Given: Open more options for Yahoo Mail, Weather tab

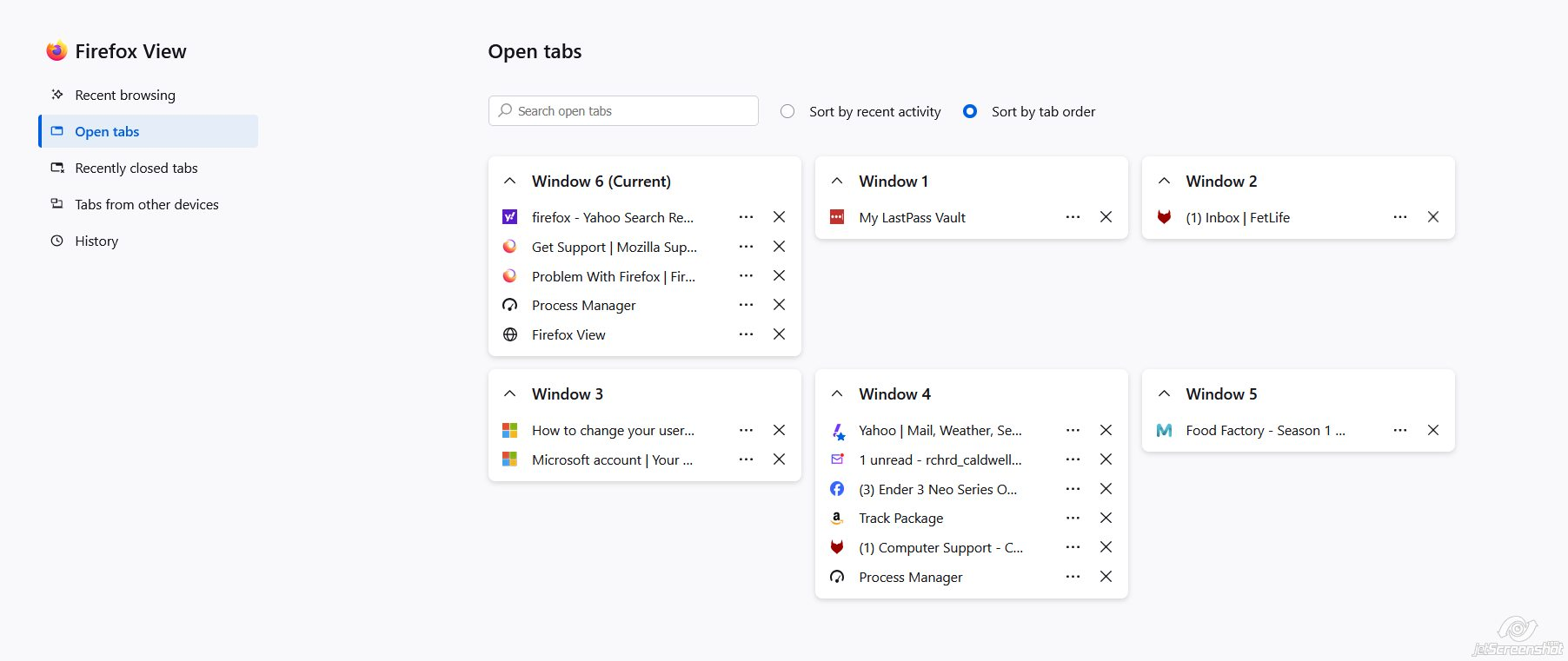Looking at the screenshot, I should (1073, 430).
